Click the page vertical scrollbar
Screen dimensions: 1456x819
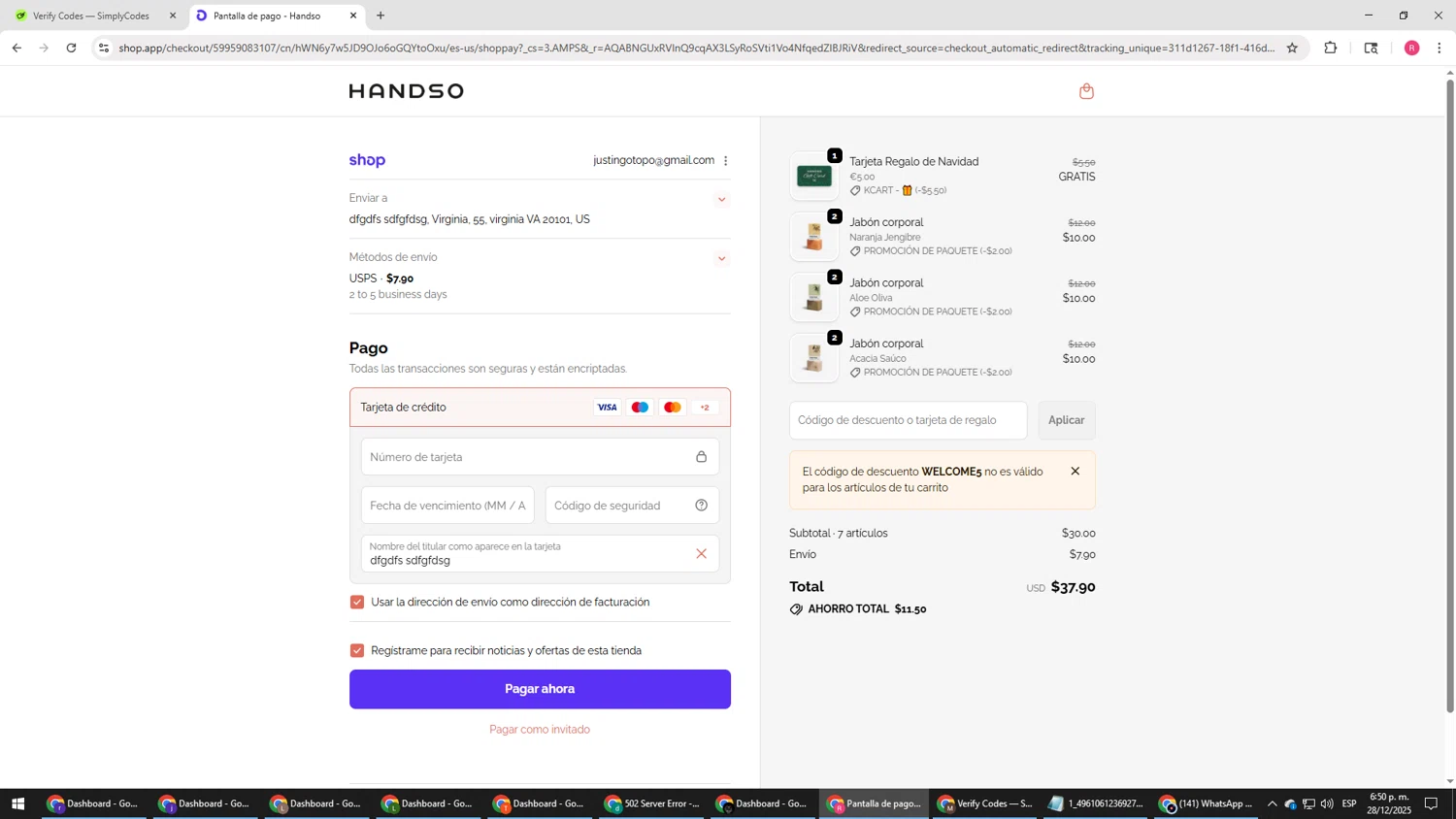(x=1450, y=396)
